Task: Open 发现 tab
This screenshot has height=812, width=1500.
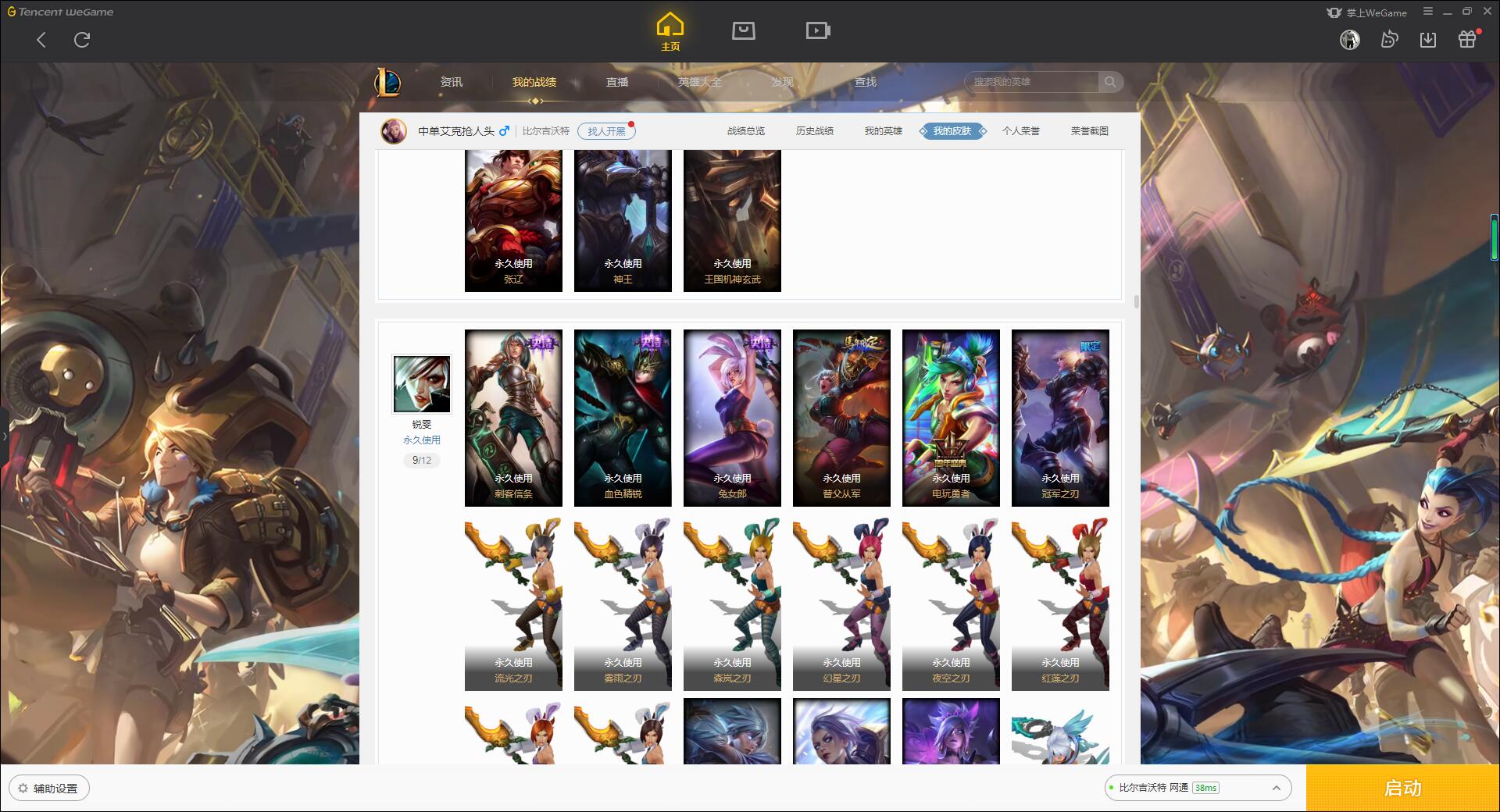Action: point(782,82)
